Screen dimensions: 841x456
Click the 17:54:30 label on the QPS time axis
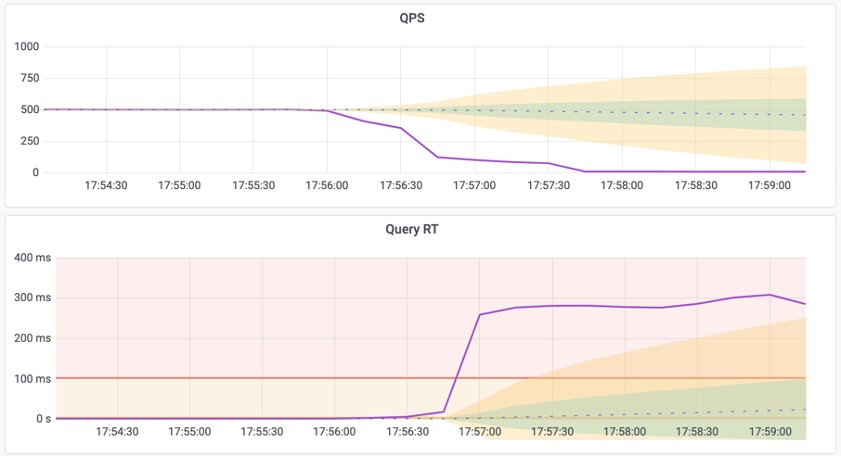coord(105,186)
